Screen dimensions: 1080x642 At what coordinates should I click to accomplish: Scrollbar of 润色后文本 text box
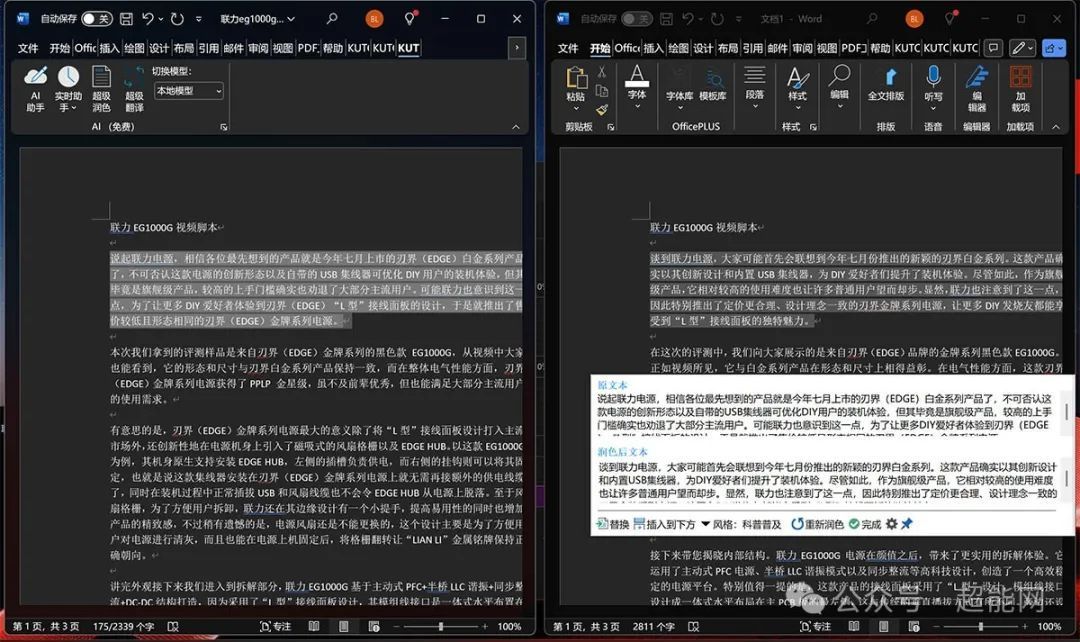[x=1066, y=479]
